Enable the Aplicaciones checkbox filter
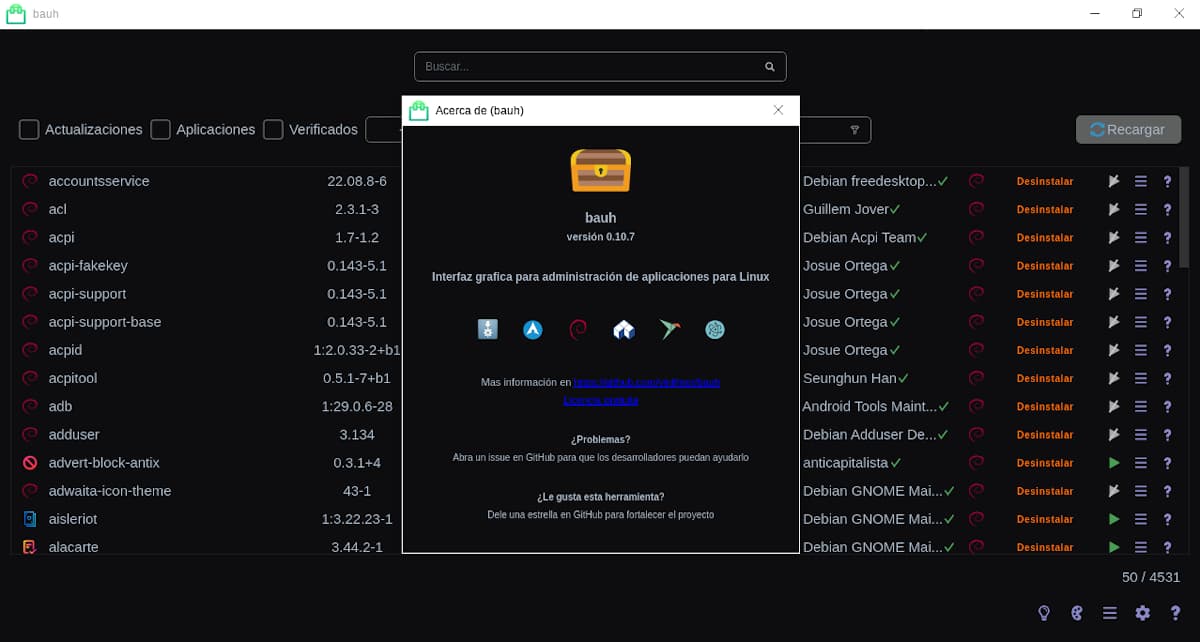 160,129
